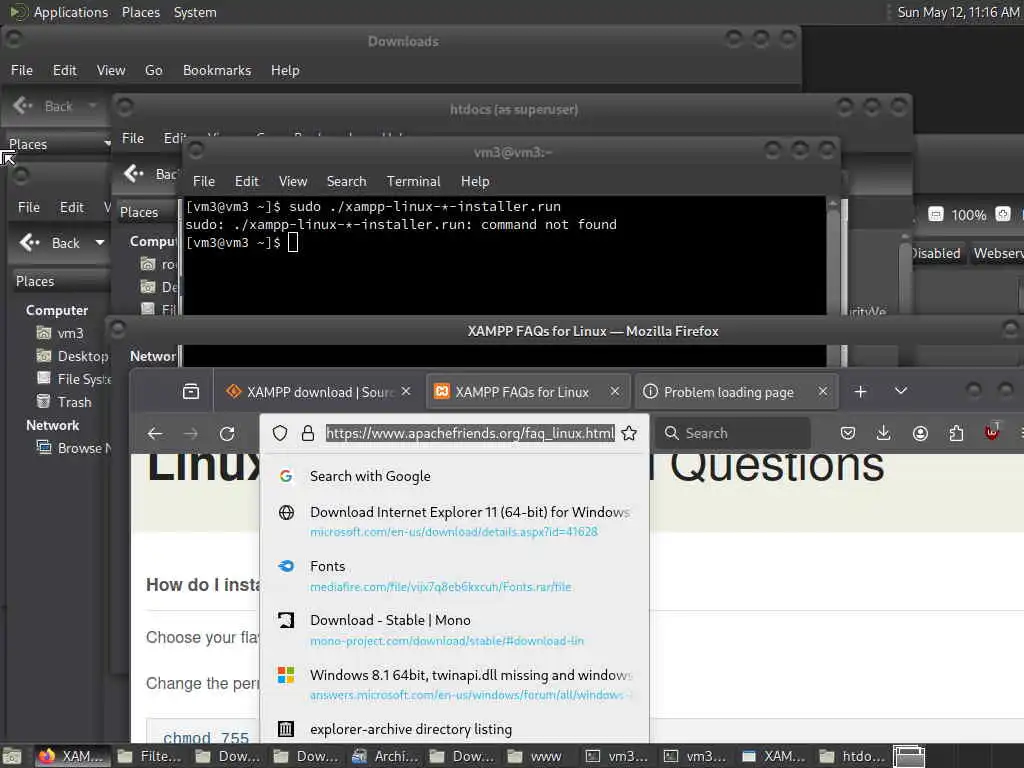Click the zoom out icon beside 100%
Image resolution: width=1024 pixels, height=768 pixels.
pos(936,214)
